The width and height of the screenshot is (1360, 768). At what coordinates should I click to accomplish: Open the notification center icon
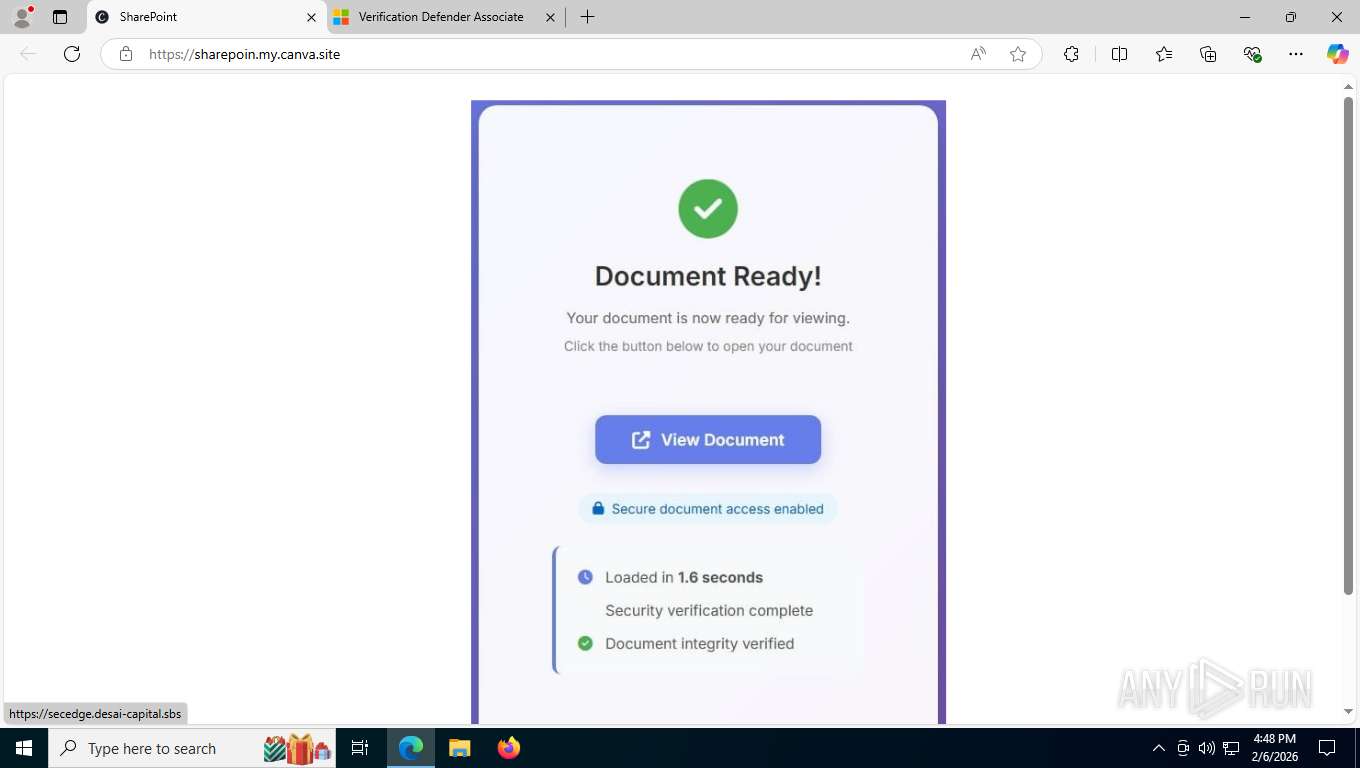pos(1327,748)
